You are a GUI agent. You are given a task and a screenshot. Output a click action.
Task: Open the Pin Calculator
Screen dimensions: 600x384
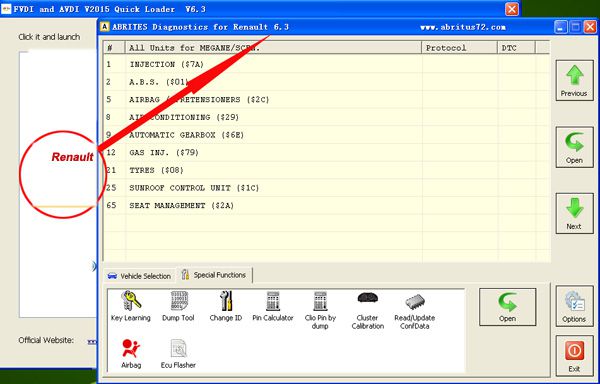273,306
